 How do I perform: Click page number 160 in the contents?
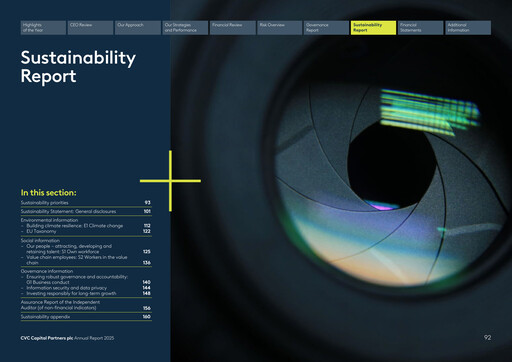(x=147, y=317)
